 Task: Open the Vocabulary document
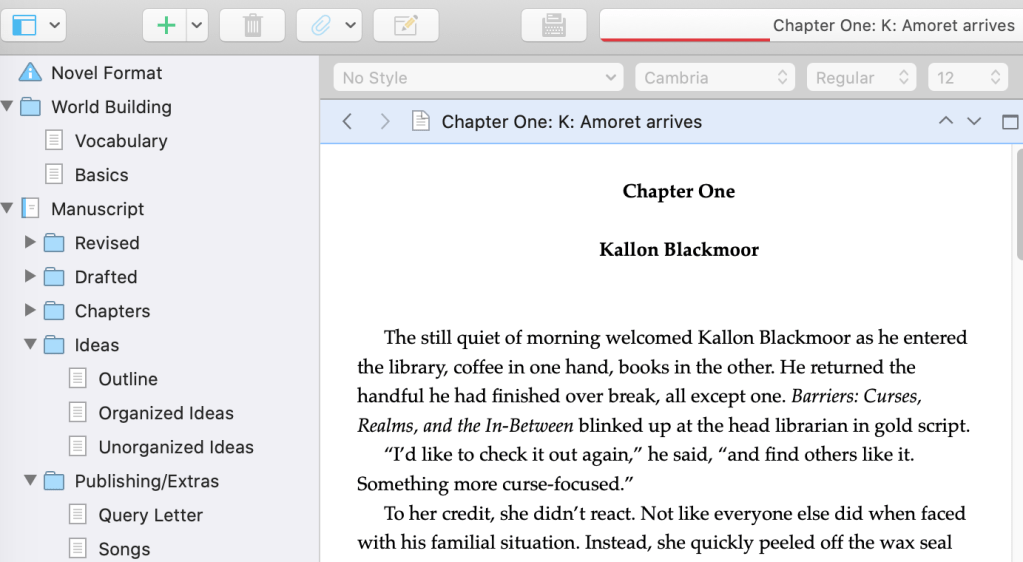click(x=121, y=141)
